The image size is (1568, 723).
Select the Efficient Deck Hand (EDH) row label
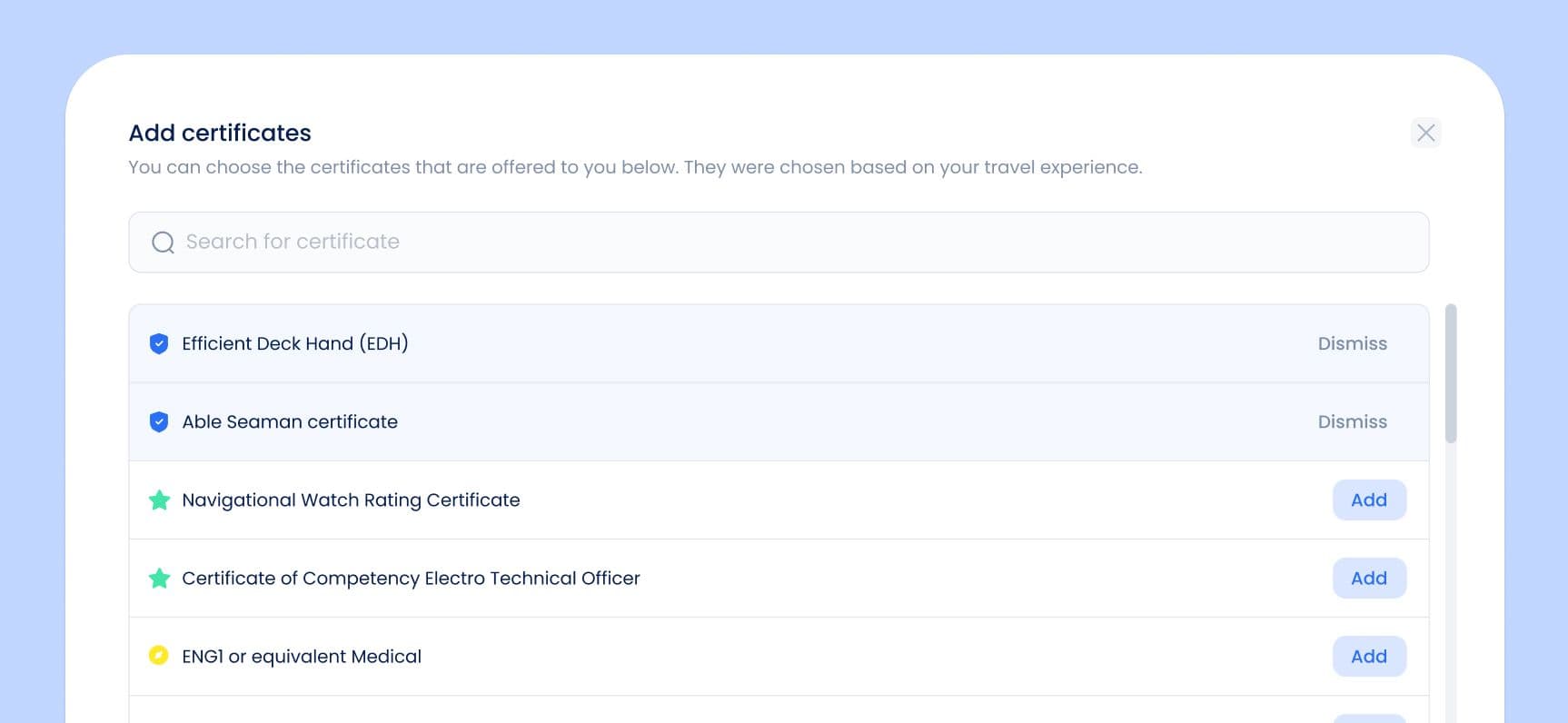(x=294, y=343)
